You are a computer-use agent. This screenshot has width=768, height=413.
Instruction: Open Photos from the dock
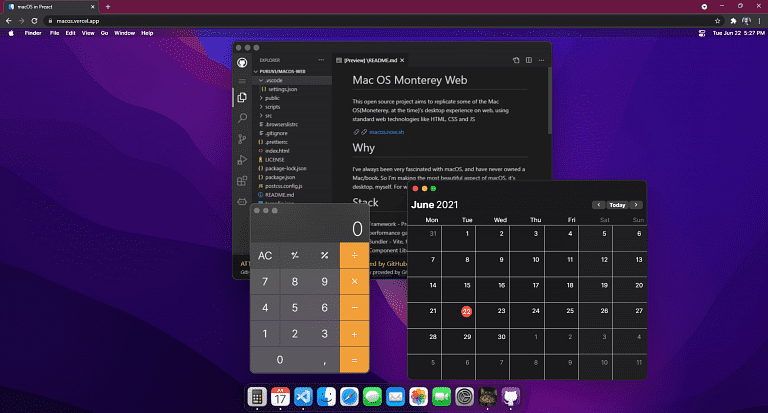[418, 396]
